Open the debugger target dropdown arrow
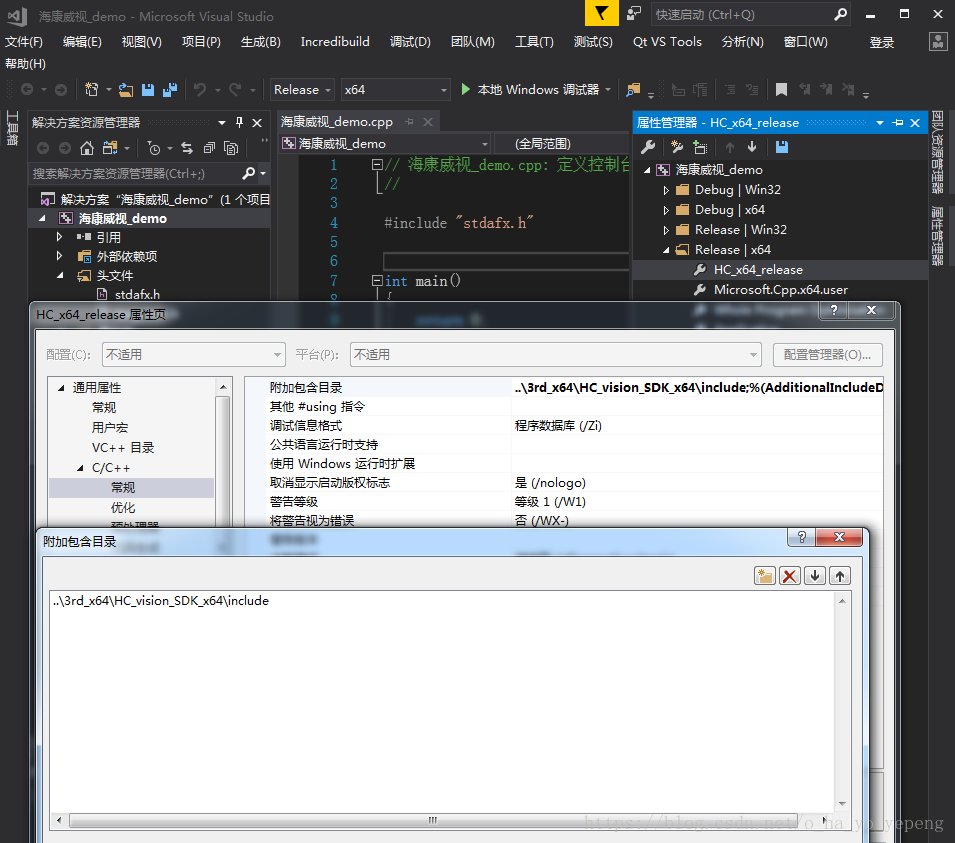 [x=608, y=90]
